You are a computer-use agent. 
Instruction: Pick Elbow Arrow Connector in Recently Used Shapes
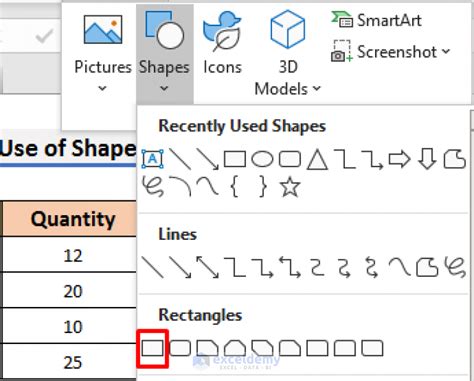pyautogui.click(x=372, y=159)
